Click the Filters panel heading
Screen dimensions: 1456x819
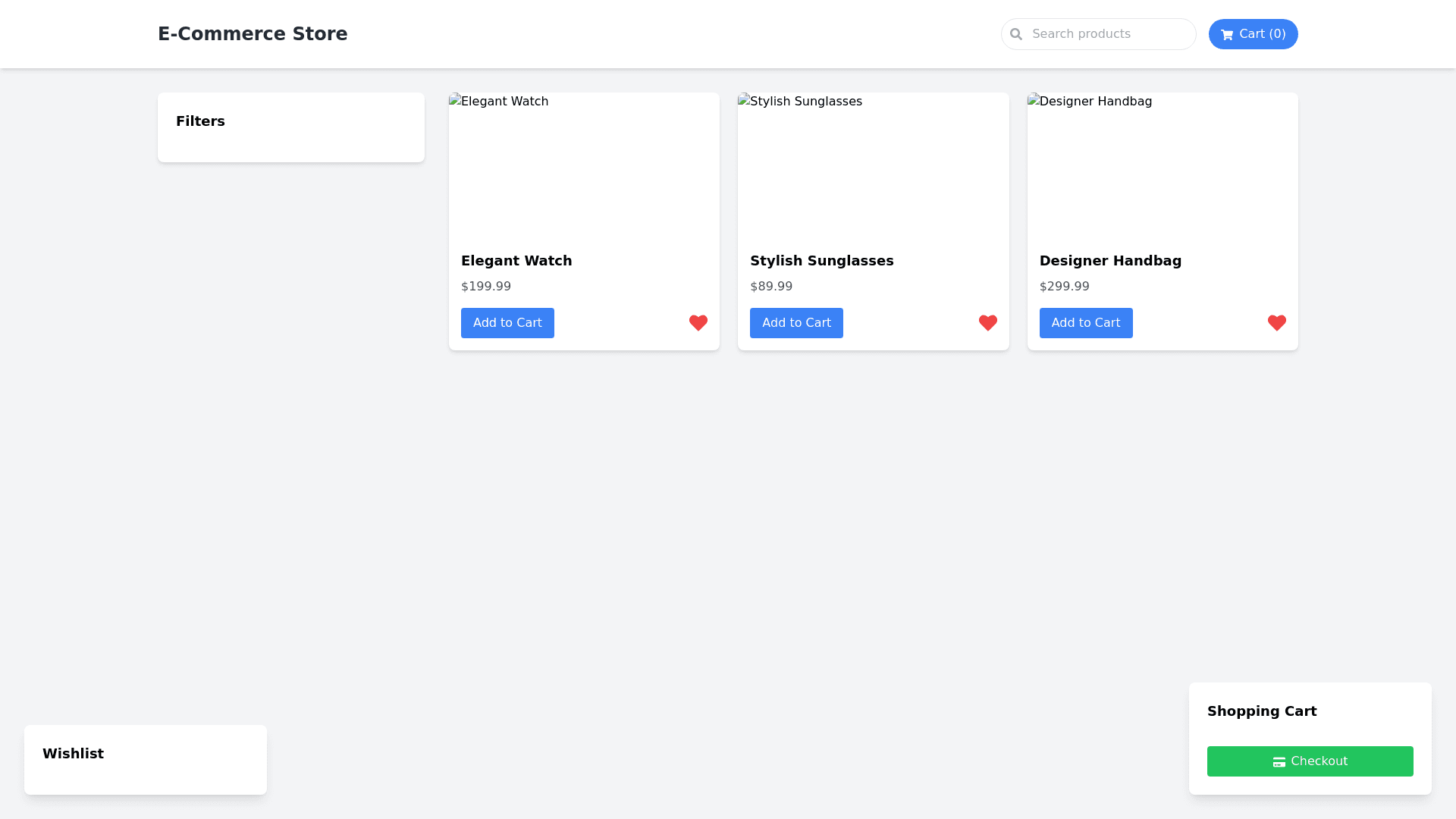click(200, 121)
